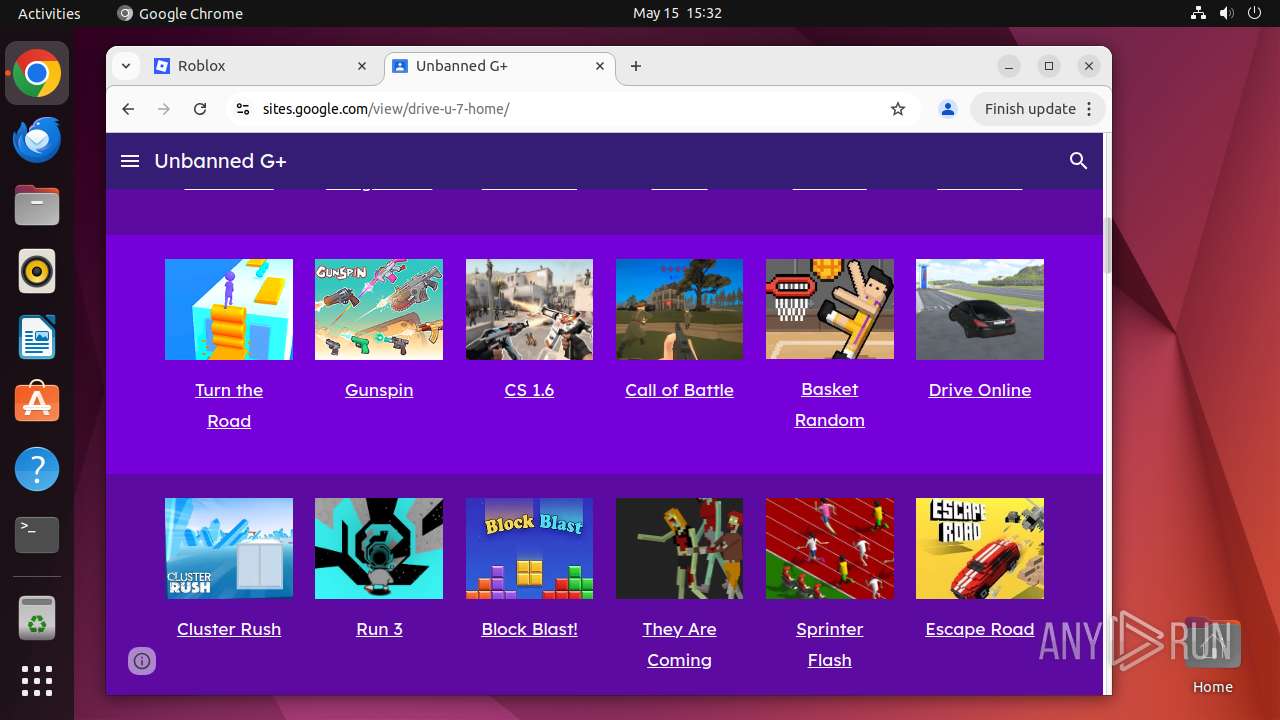Open the power menu icon
The height and width of the screenshot is (720, 1280).
click(x=1253, y=13)
